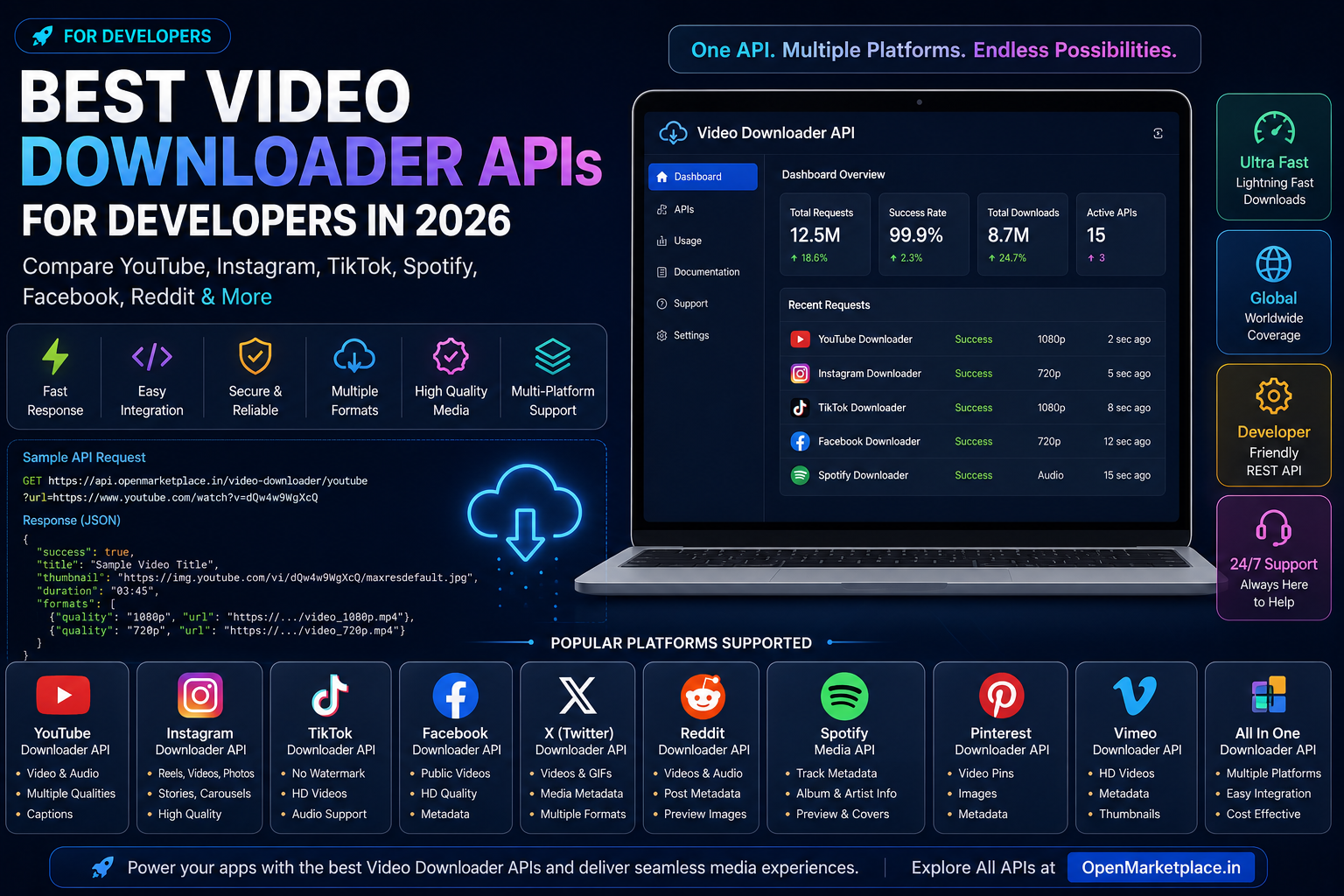
Task: Click the Instagram logo in platforms row
Action: tap(200, 696)
